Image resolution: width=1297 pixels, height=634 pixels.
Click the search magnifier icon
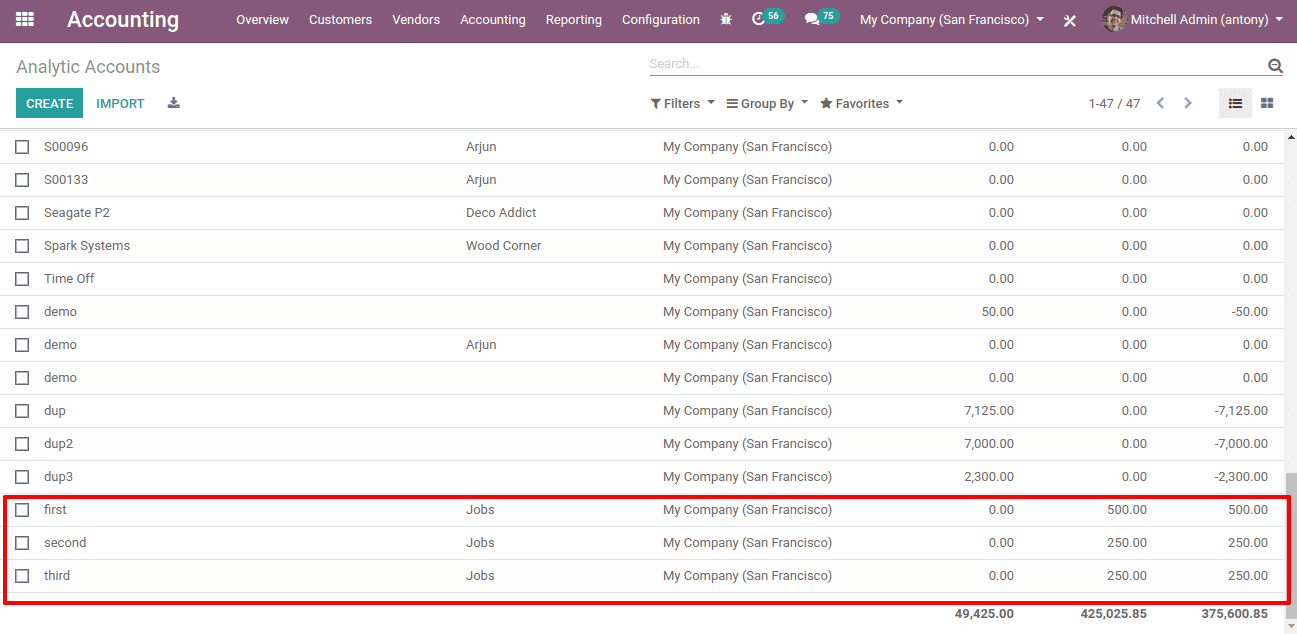(1275, 66)
